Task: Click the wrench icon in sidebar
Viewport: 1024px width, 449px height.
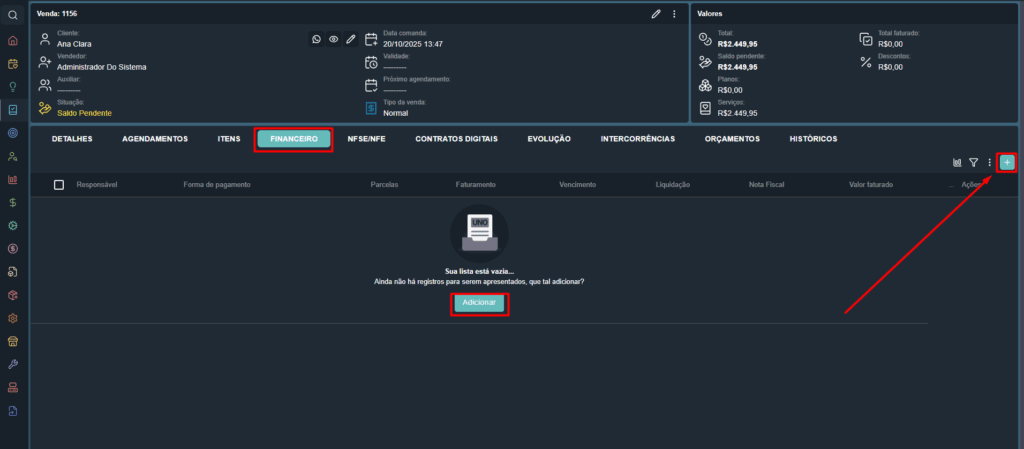Action: click(x=12, y=364)
